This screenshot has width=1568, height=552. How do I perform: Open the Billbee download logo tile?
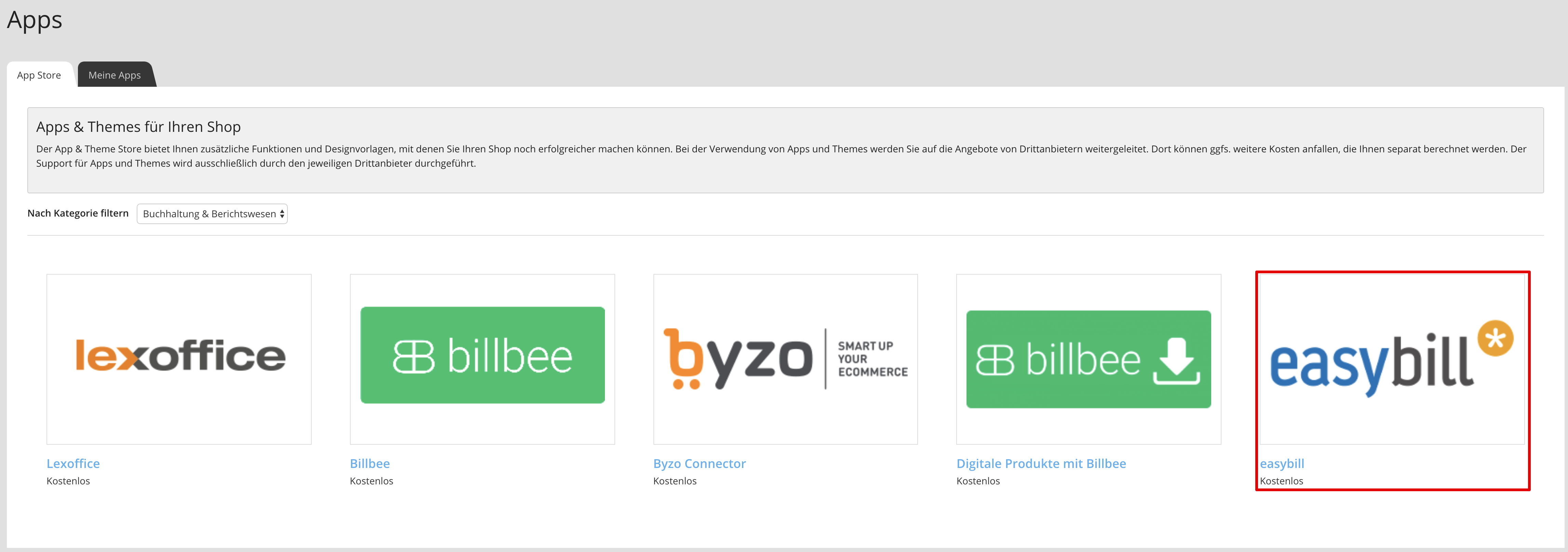point(1089,359)
